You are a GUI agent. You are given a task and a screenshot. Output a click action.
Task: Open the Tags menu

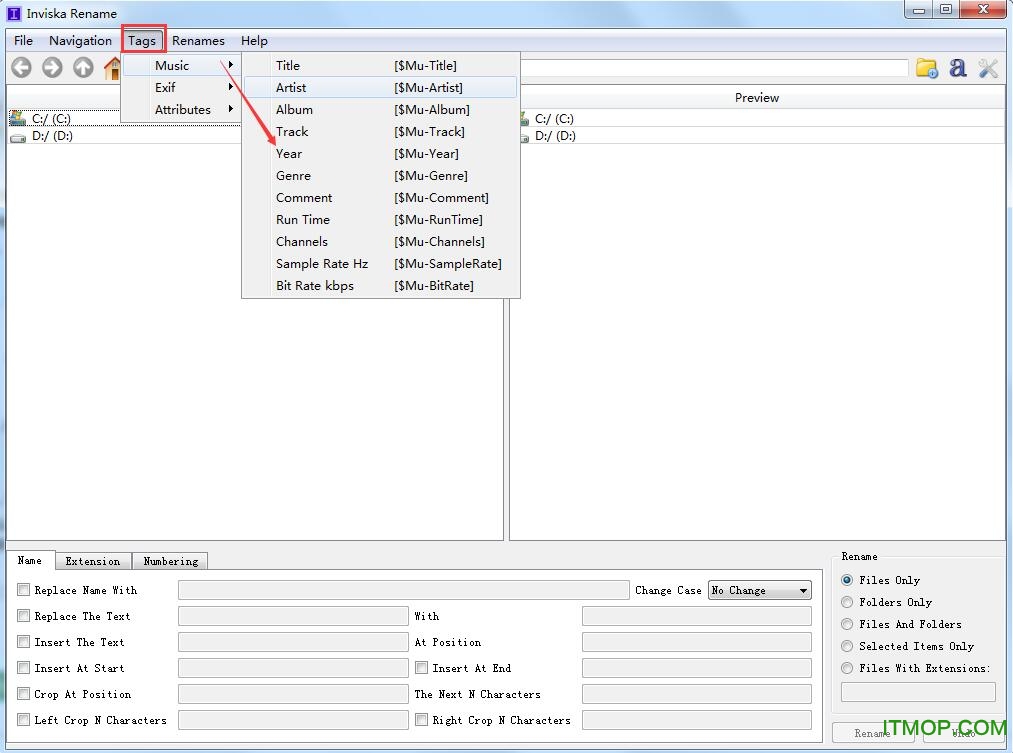pos(142,40)
